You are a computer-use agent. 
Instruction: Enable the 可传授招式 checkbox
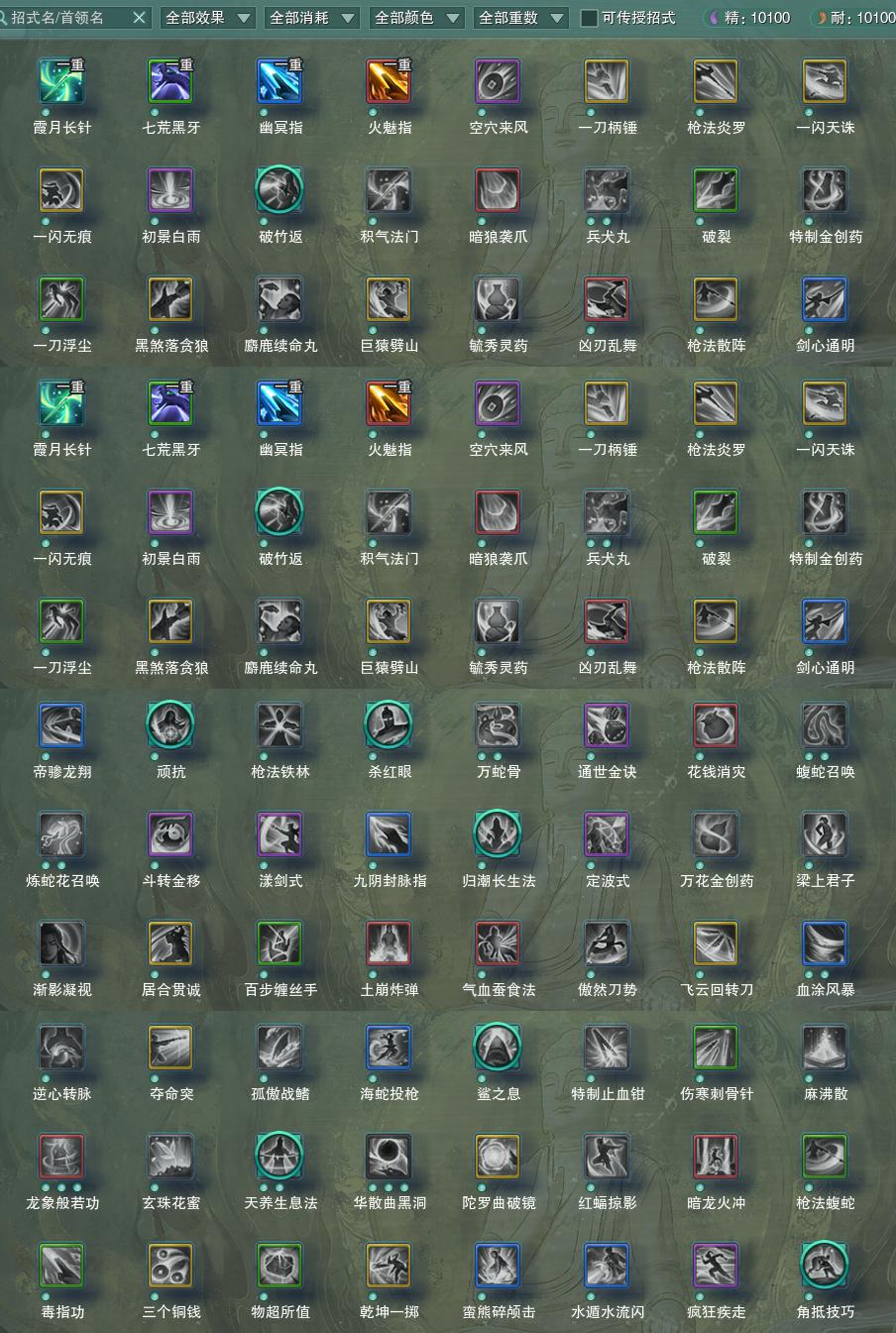[589, 18]
